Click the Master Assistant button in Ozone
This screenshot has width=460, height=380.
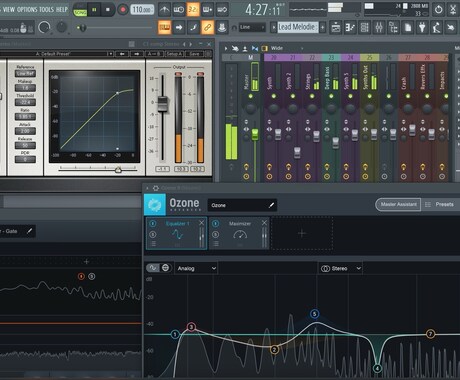point(398,204)
